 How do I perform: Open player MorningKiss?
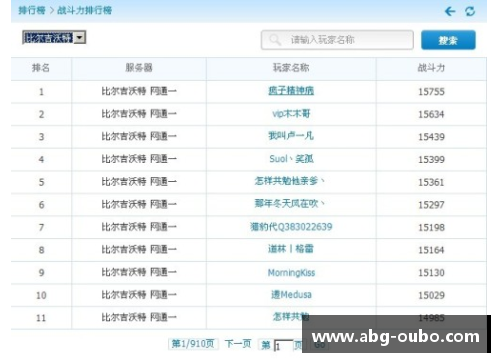tap(291, 273)
